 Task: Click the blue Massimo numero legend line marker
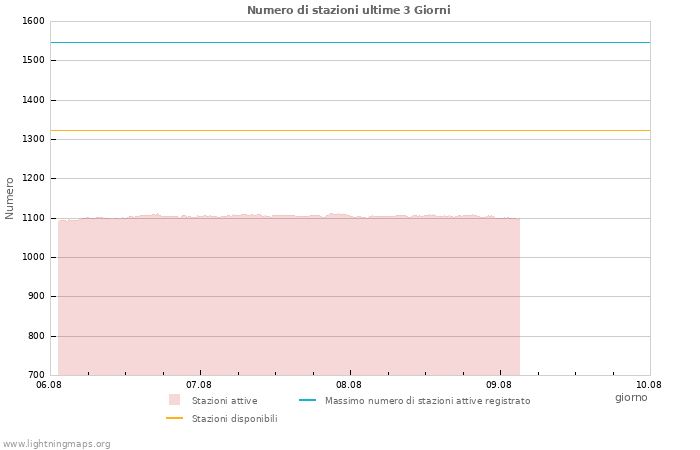pyautogui.click(x=307, y=400)
